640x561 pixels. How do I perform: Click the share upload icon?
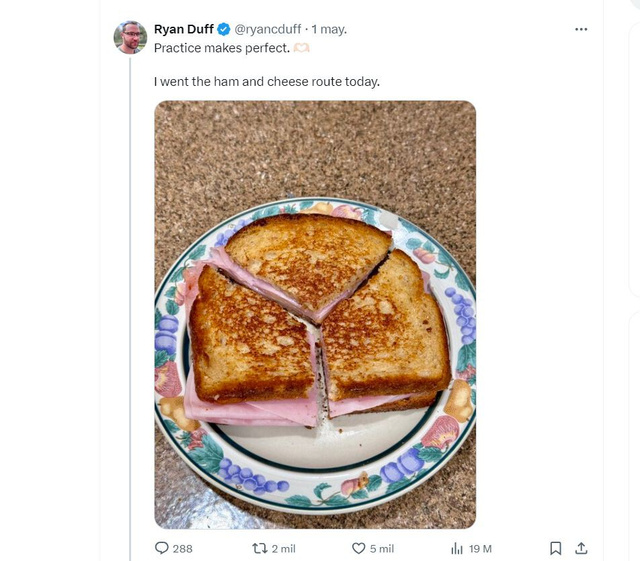coord(581,548)
